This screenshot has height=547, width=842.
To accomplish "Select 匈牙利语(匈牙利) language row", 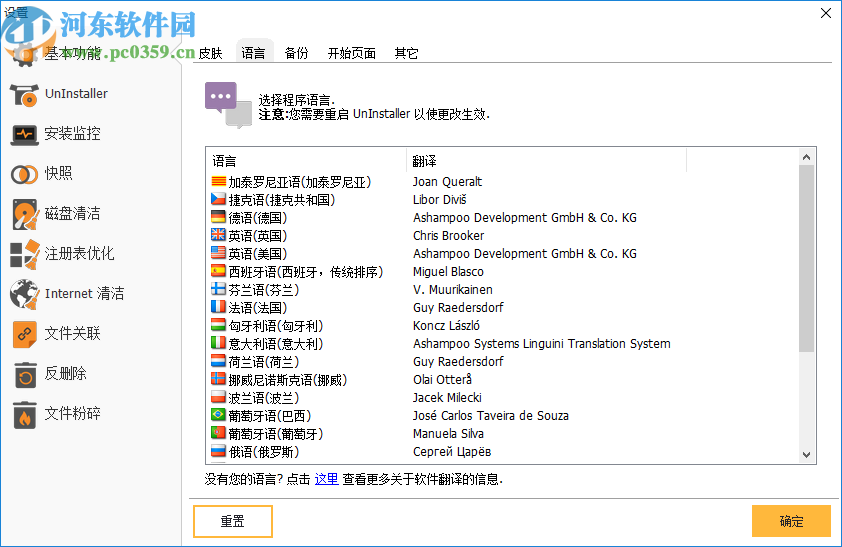I will 502,325.
